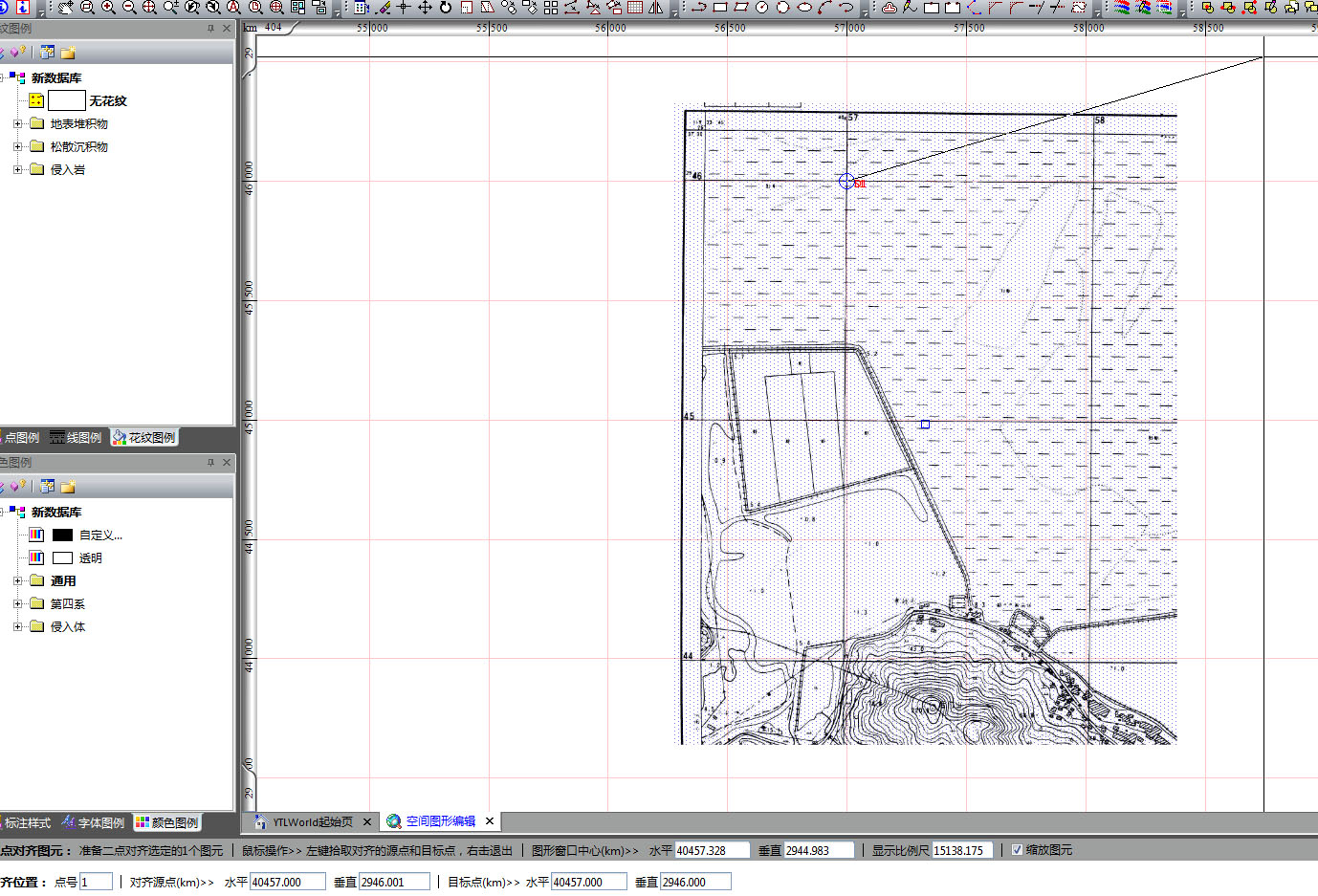Expand the 地表堆积物 folder
The image size is (1318, 896).
pos(17,123)
